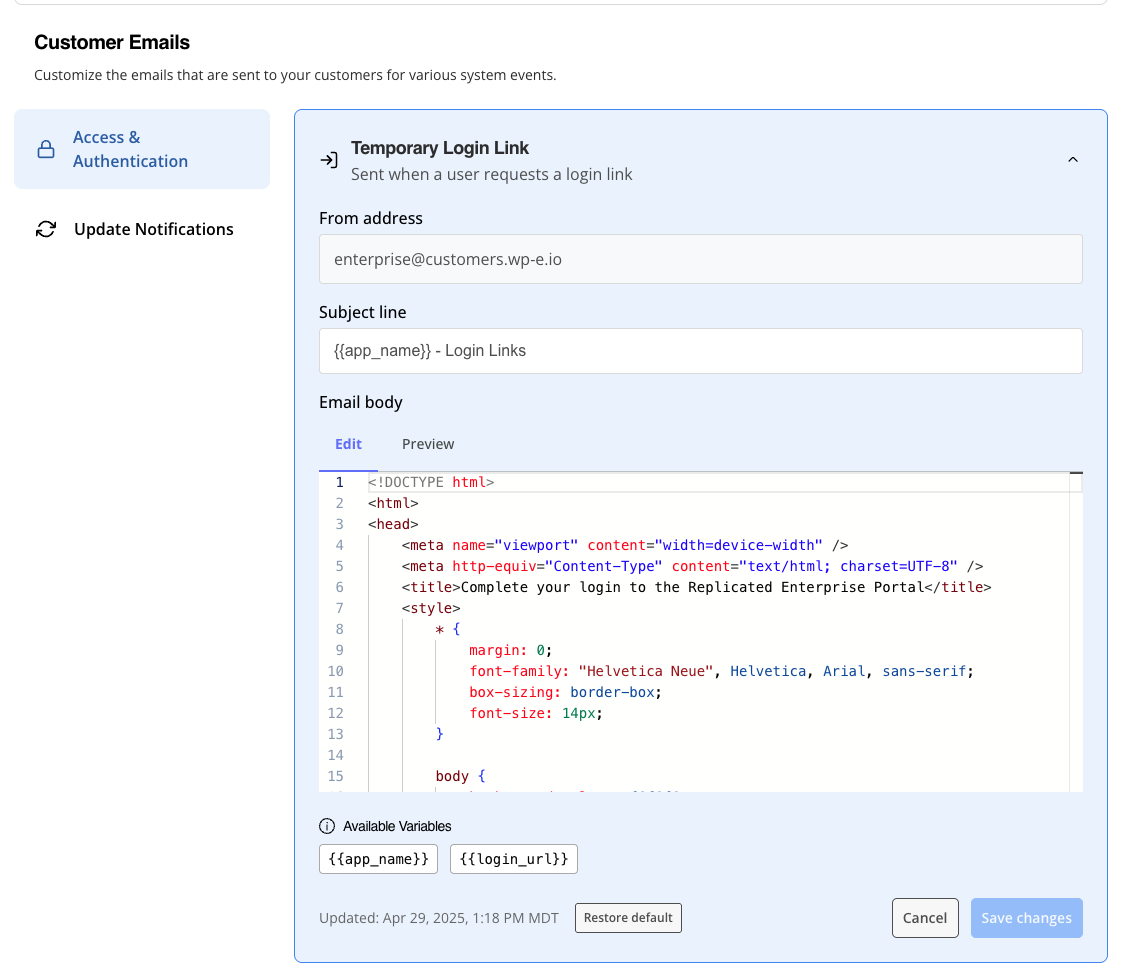Collapse the Temporary Login Link section
The image size is (1128, 980).
[x=1073, y=158]
